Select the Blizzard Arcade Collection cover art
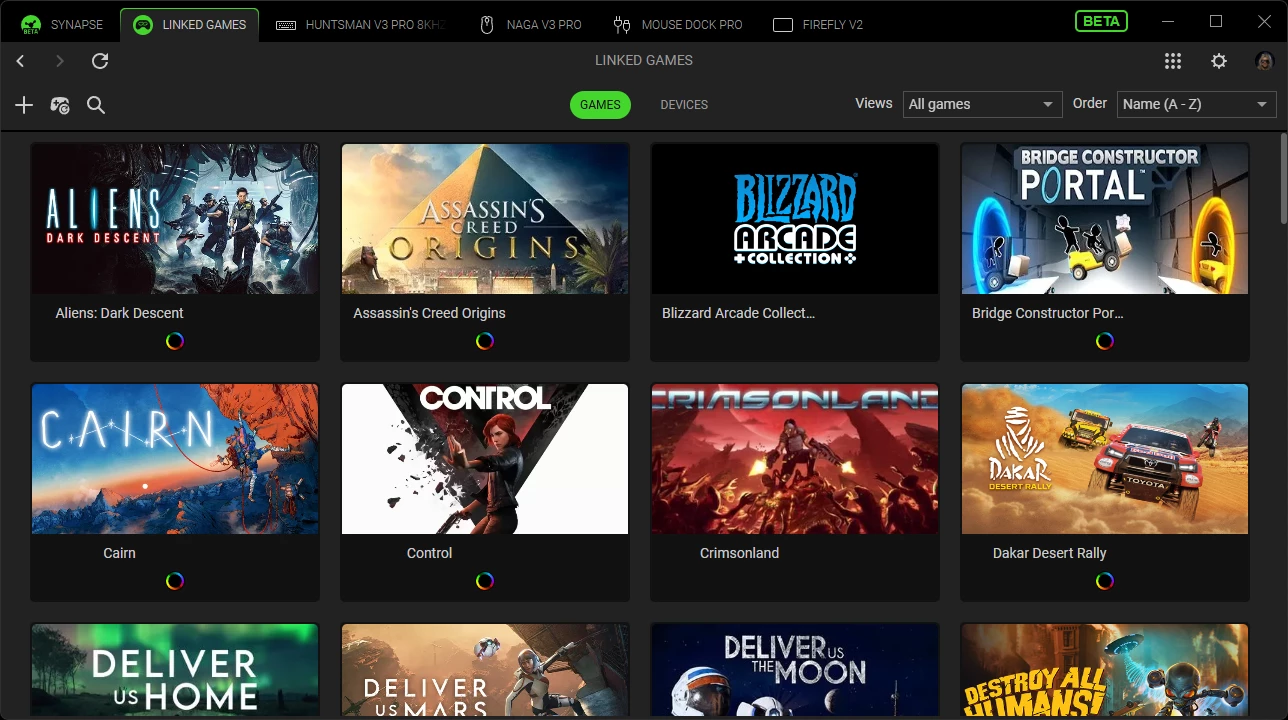The height and width of the screenshot is (720, 1288). click(x=795, y=218)
